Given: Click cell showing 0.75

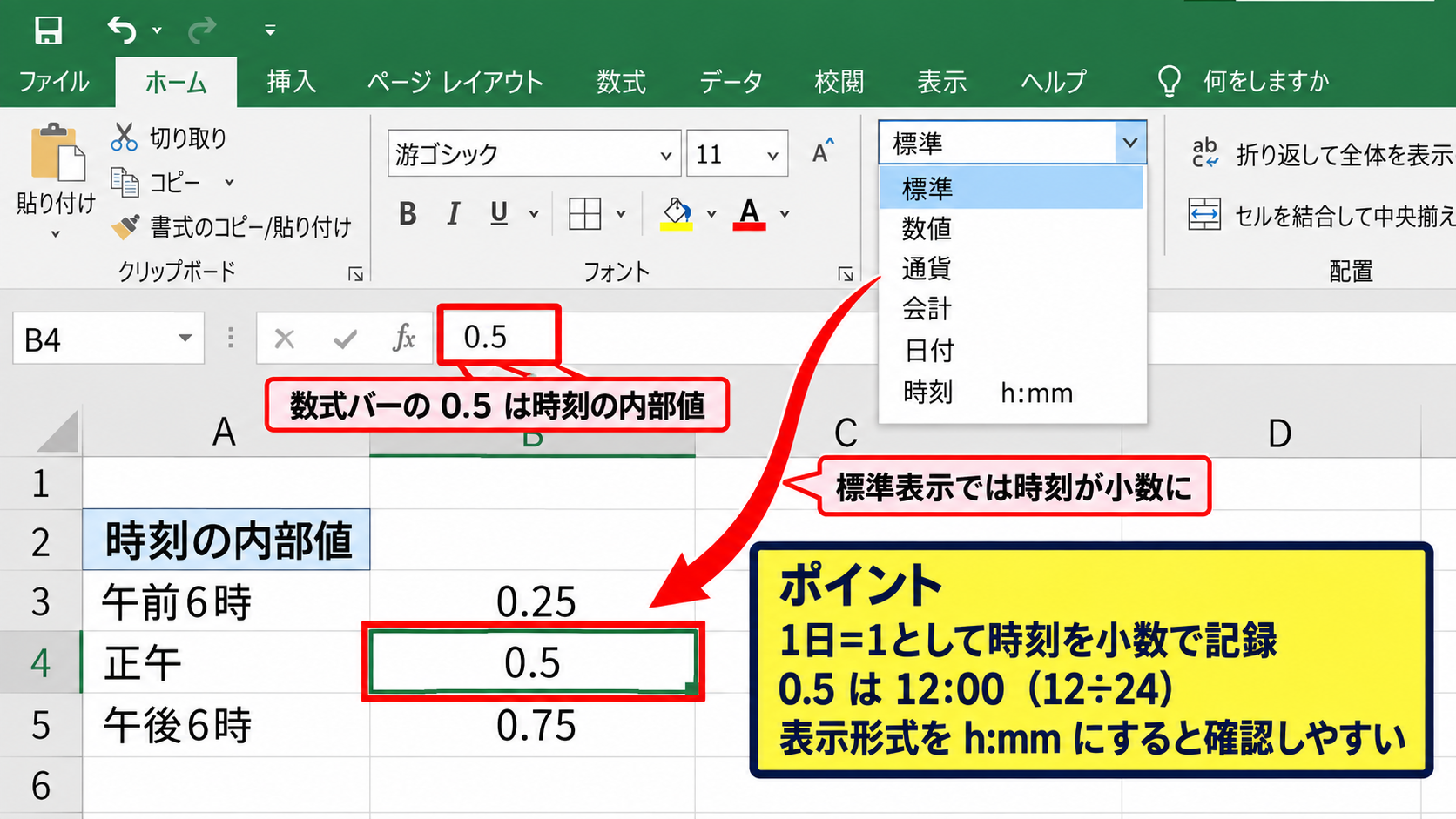Looking at the screenshot, I should click(x=533, y=726).
